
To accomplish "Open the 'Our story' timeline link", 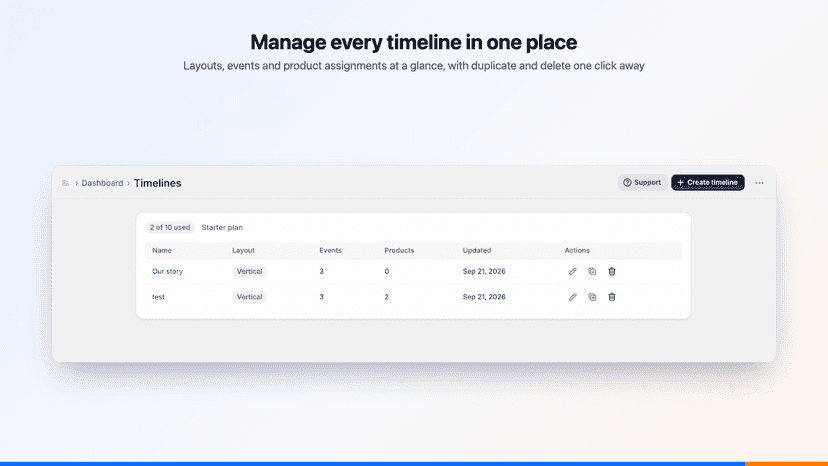I will tap(167, 272).
